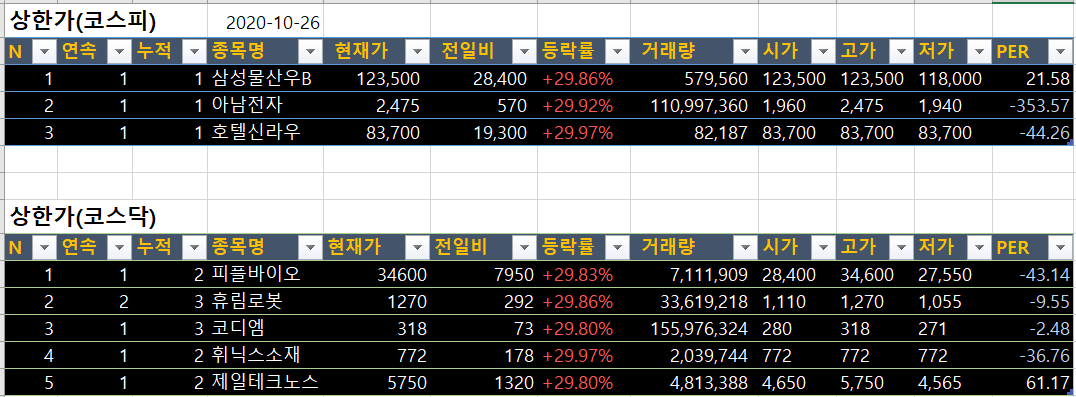
Task: Open the 연속 filter dropdown in 코스닥 table
Action: pos(120,247)
